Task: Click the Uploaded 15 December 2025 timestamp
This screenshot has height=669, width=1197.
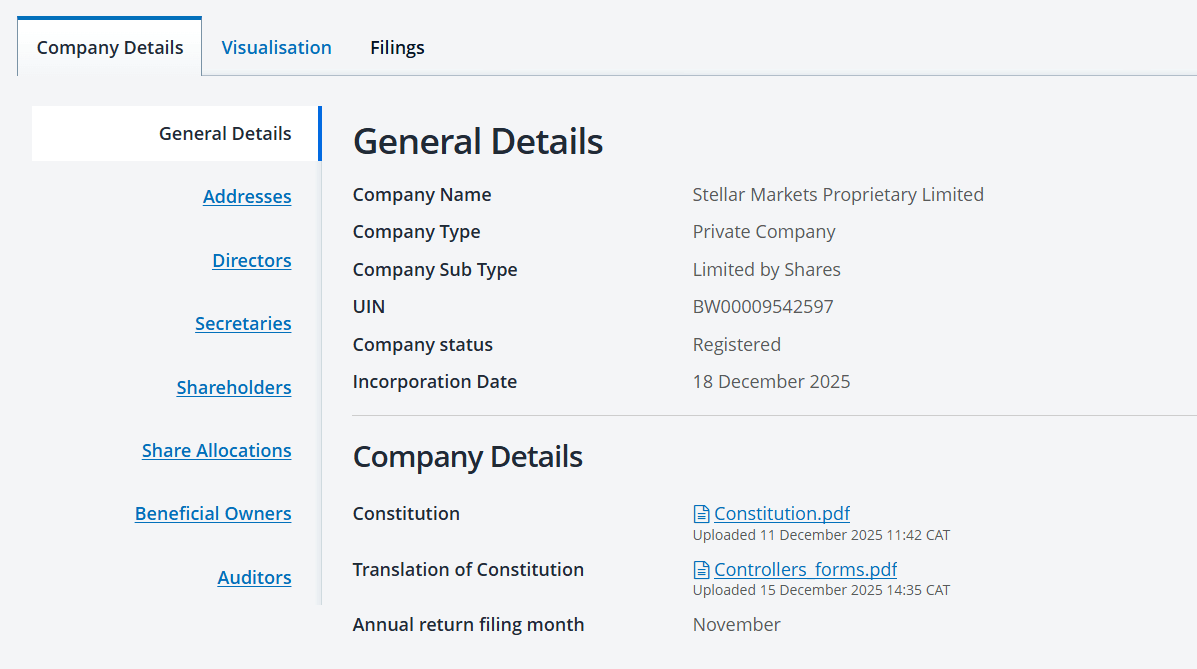Action: 821,590
